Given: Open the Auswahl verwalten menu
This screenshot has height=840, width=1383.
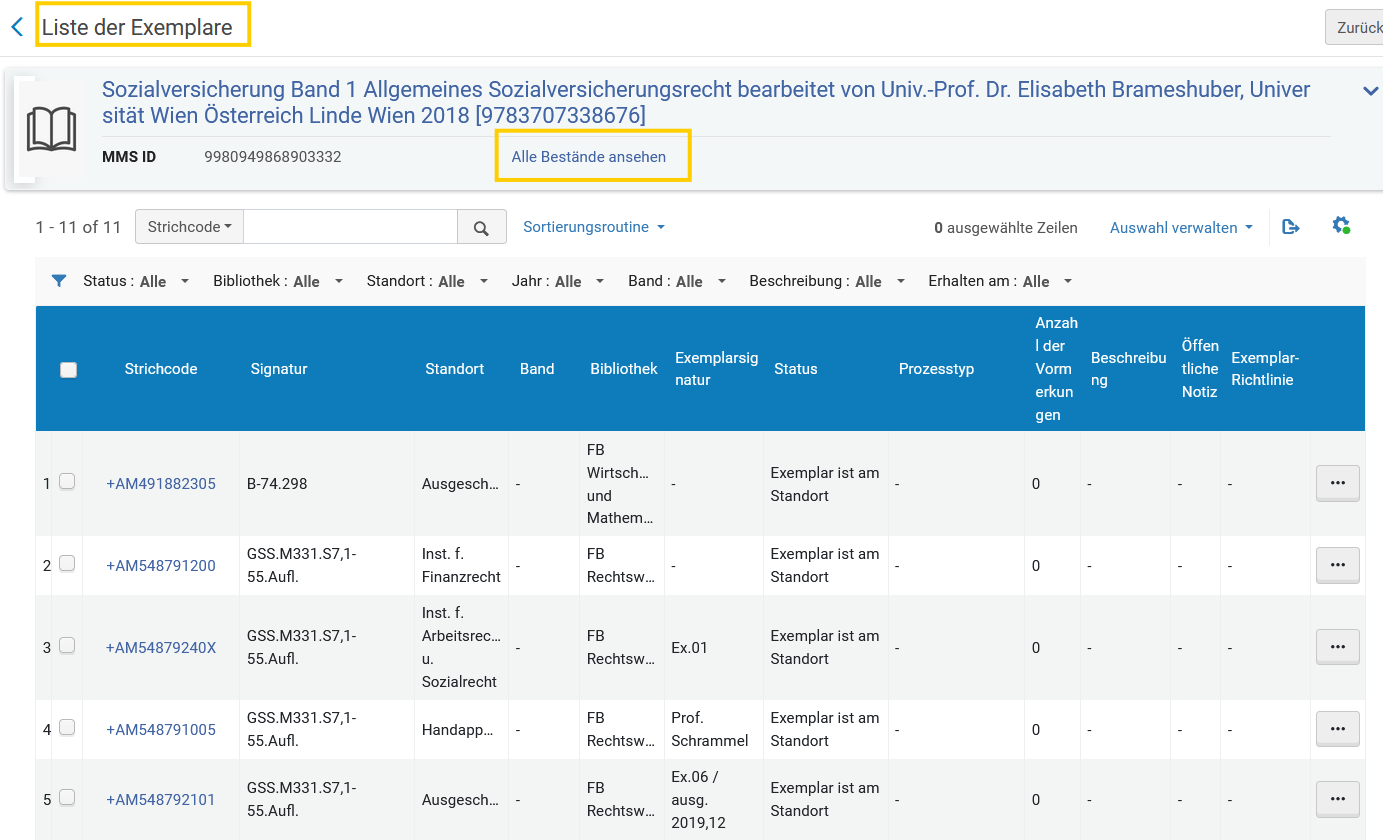Looking at the screenshot, I should [1181, 227].
